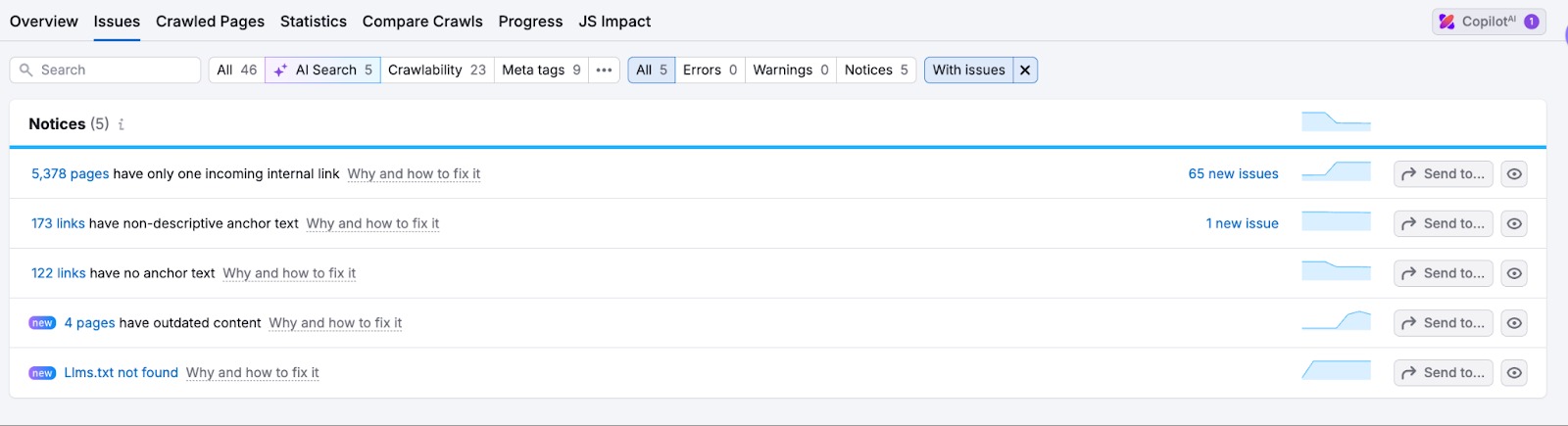Click new badge on Llms.txt row
The height and width of the screenshot is (426, 1568).
click(x=42, y=373)
